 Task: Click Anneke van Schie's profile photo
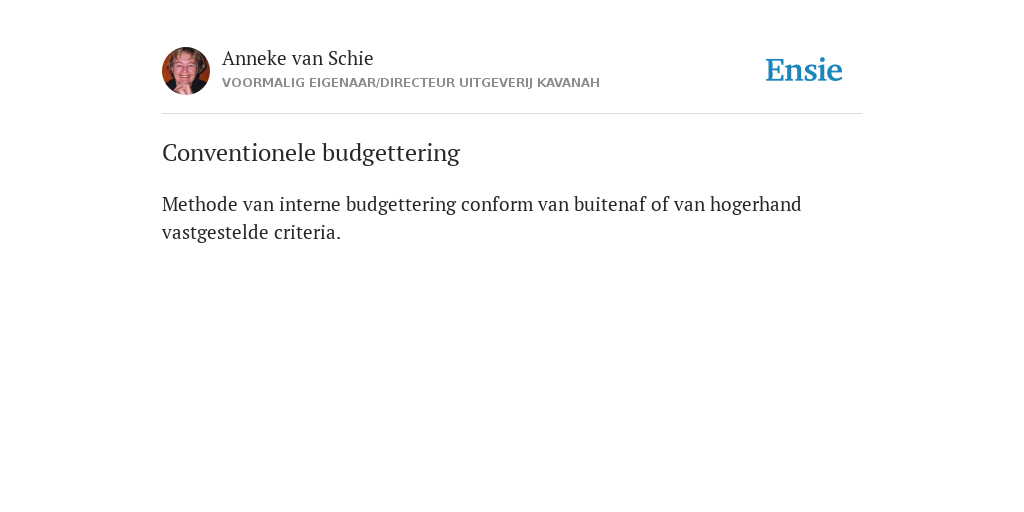point(186,71)
